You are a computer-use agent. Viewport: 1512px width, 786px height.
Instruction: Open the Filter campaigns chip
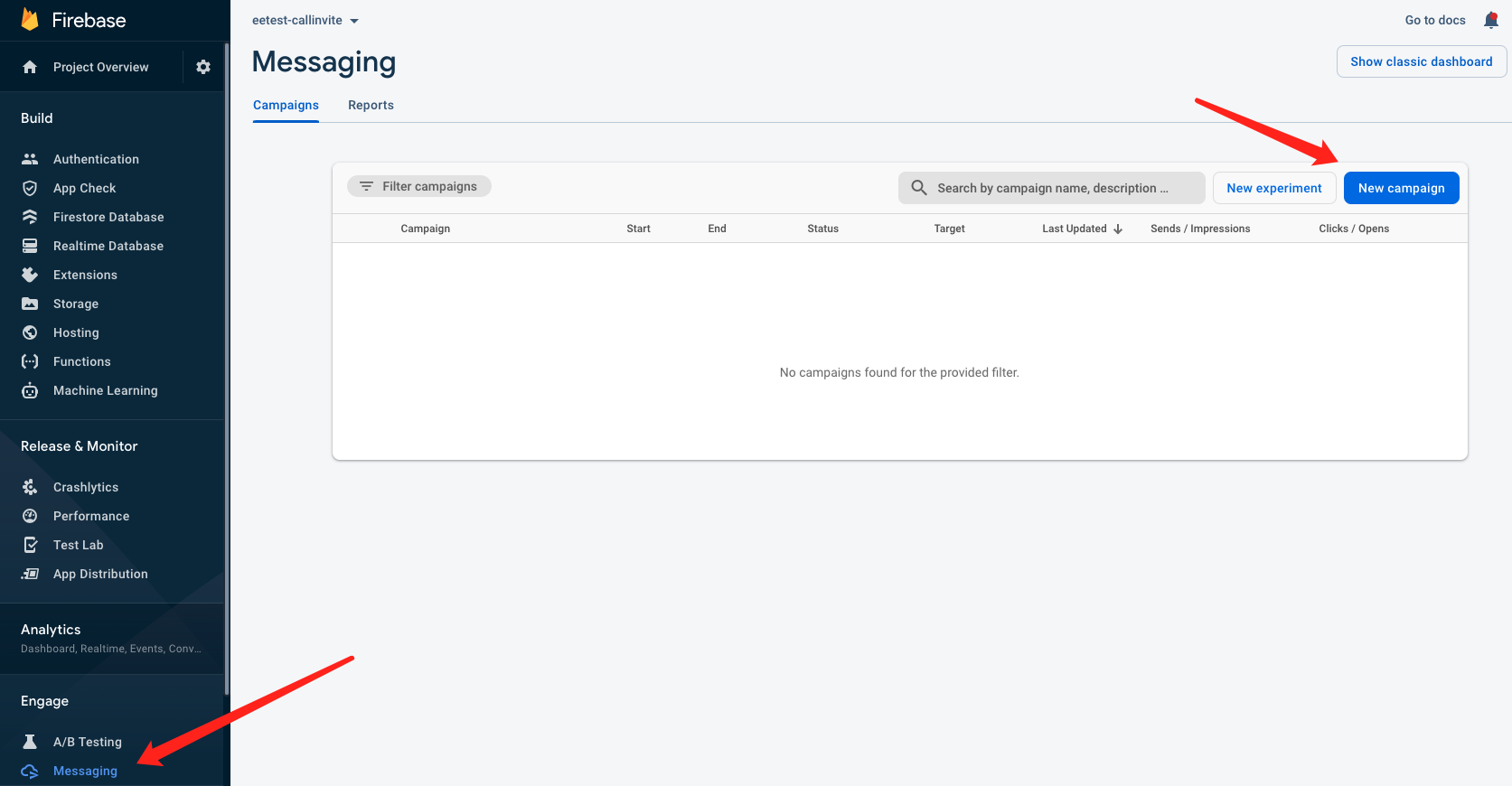pyautogui.click(x=419, y=186)
